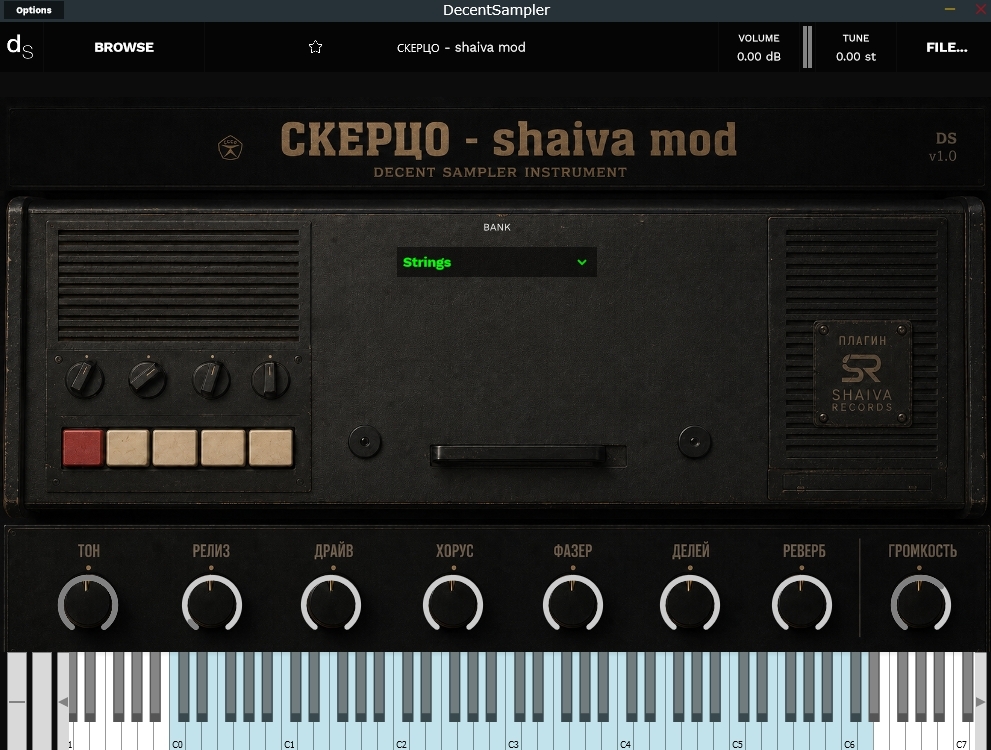Image resolution: width=991 pixels, height=750 pixels.
Task: Play the C6 piano key
Action: (849, 737)
